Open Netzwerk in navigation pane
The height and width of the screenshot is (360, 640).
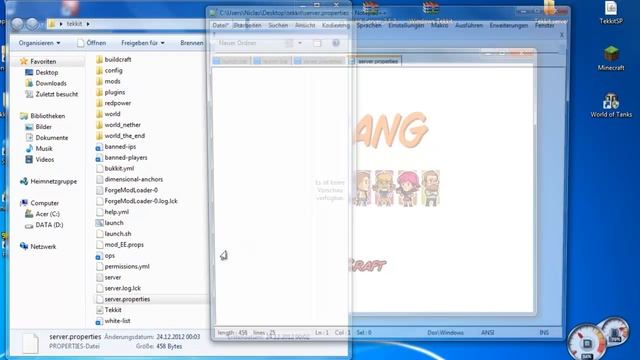[38, 247]
